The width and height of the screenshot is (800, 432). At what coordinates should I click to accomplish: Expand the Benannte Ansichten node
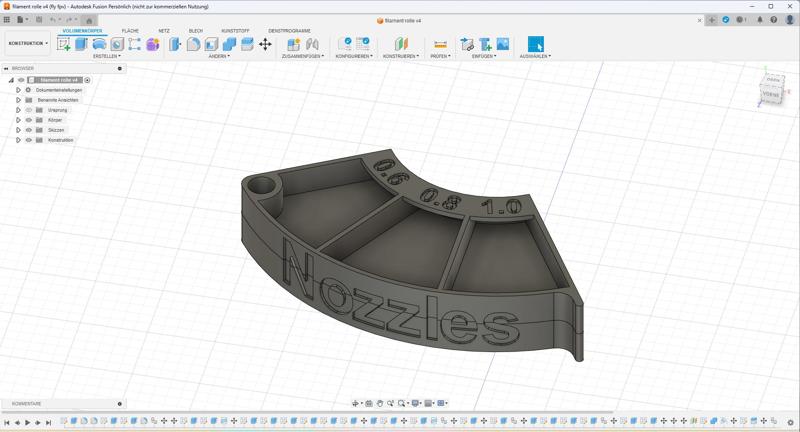tap(18, 100)
